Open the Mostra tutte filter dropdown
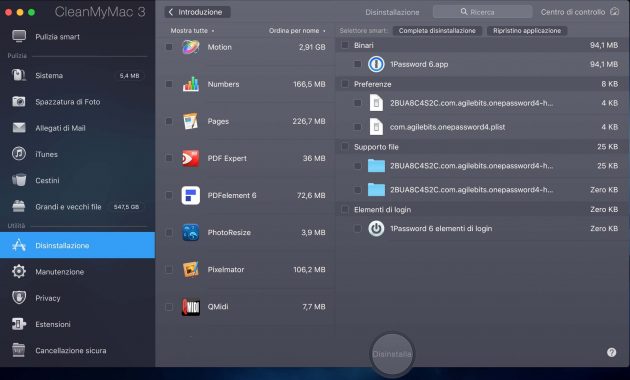630x380 pixels. 192,31
